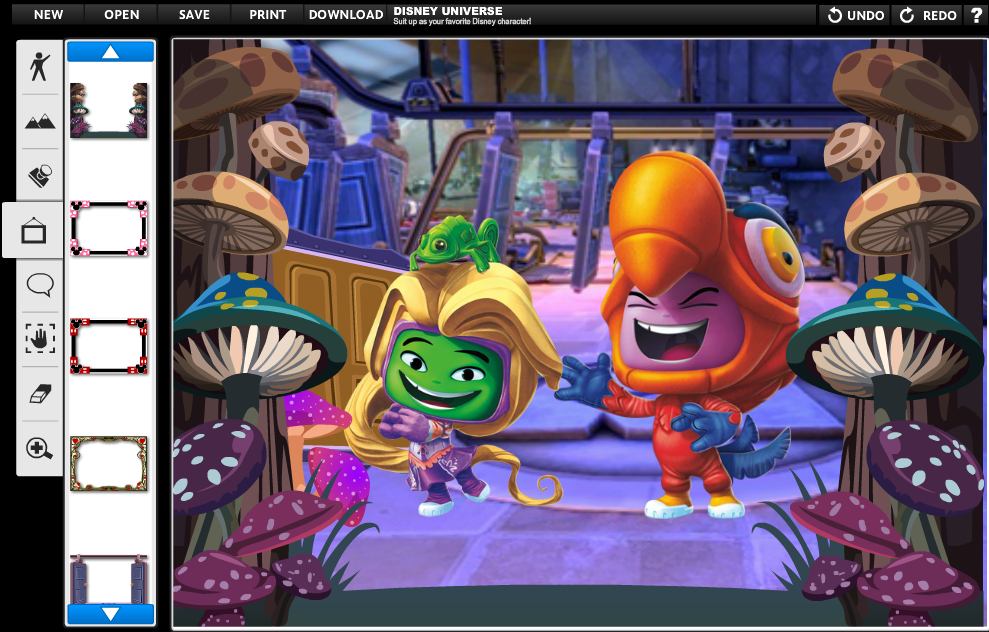Click the green chameleon on the hair
The image size is (989, 632).
point(455,243)
